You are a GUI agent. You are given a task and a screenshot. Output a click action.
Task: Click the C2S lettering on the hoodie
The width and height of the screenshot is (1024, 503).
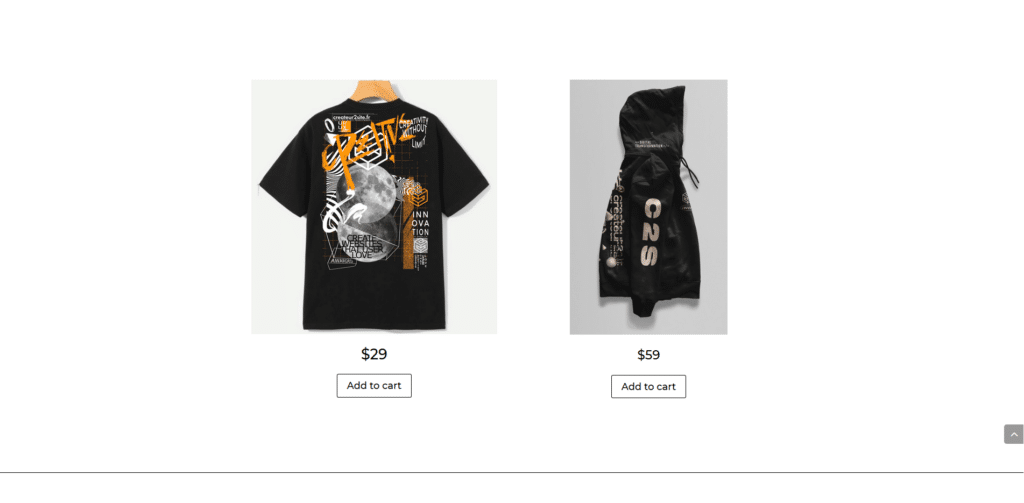[648, 233]
